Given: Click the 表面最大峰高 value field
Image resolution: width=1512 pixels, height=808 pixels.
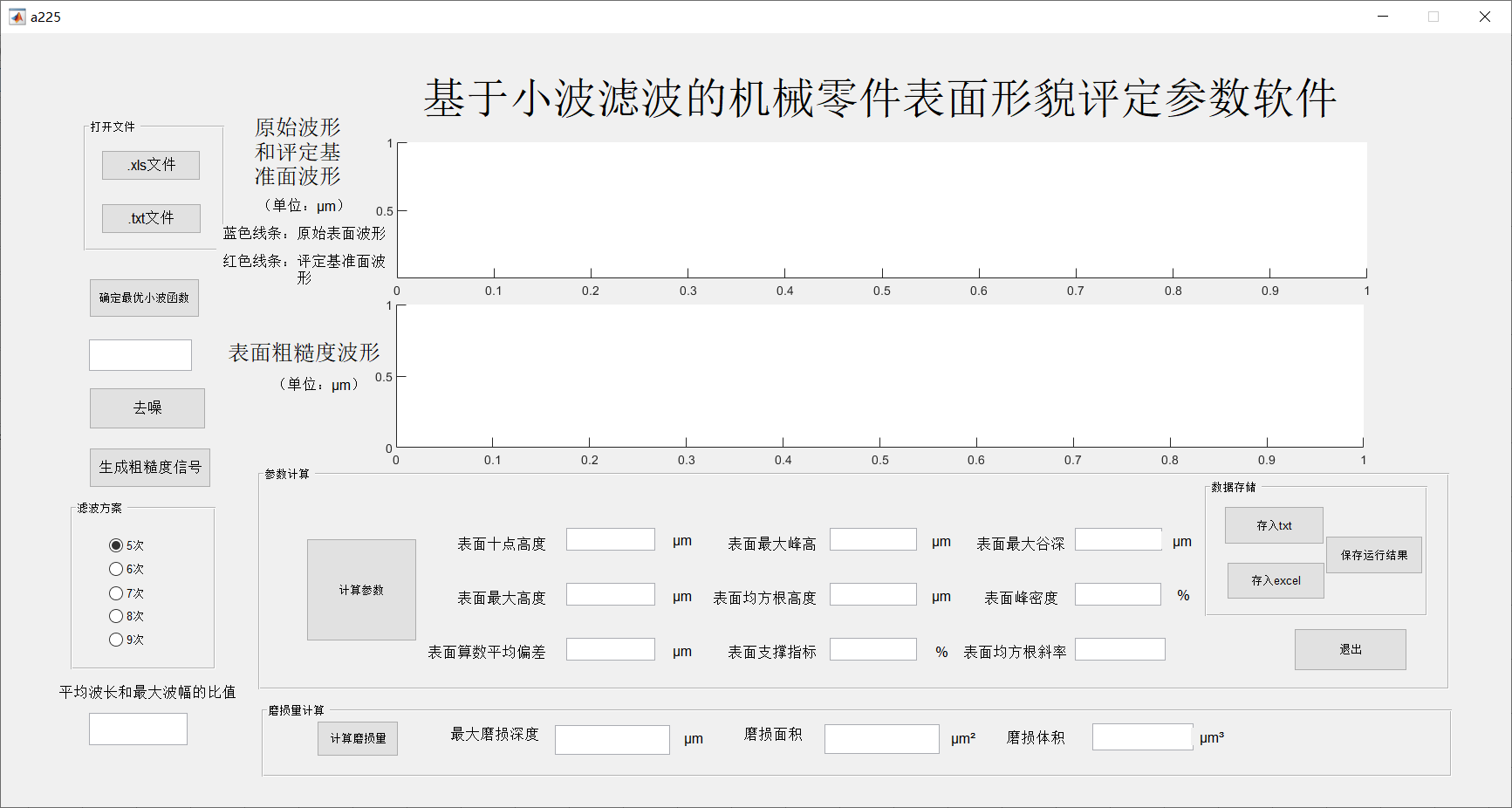Looking at the screenshot, I should pyautogui.click(x=873, y=539).
